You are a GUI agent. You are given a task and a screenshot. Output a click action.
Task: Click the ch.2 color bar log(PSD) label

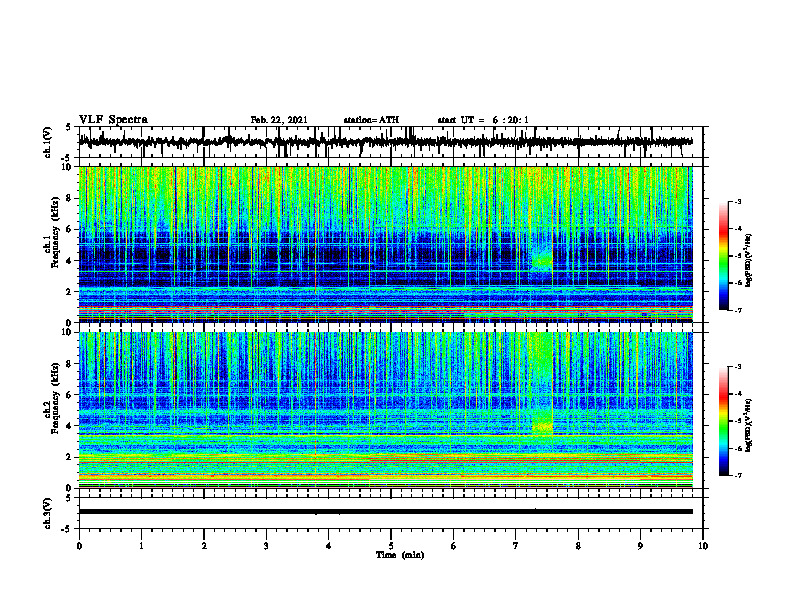[748, 424]
